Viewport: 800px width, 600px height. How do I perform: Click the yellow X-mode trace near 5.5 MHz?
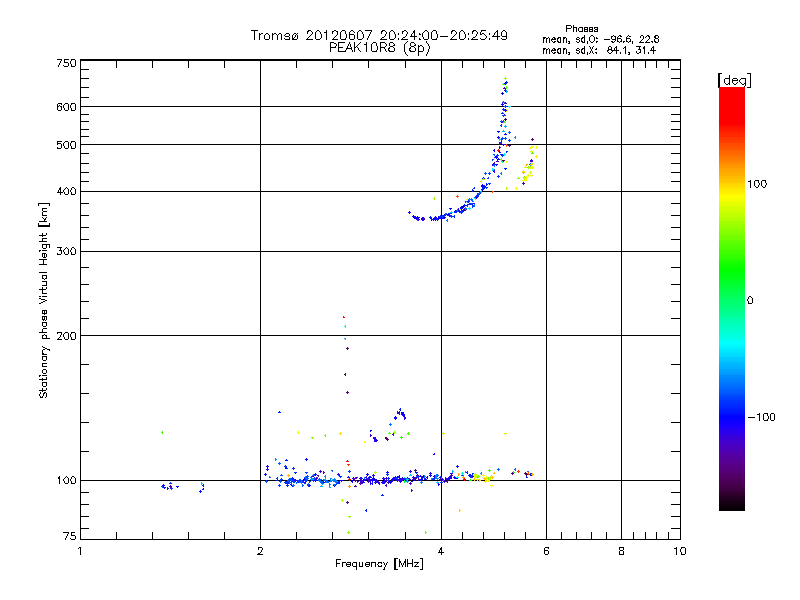[529, 168]
